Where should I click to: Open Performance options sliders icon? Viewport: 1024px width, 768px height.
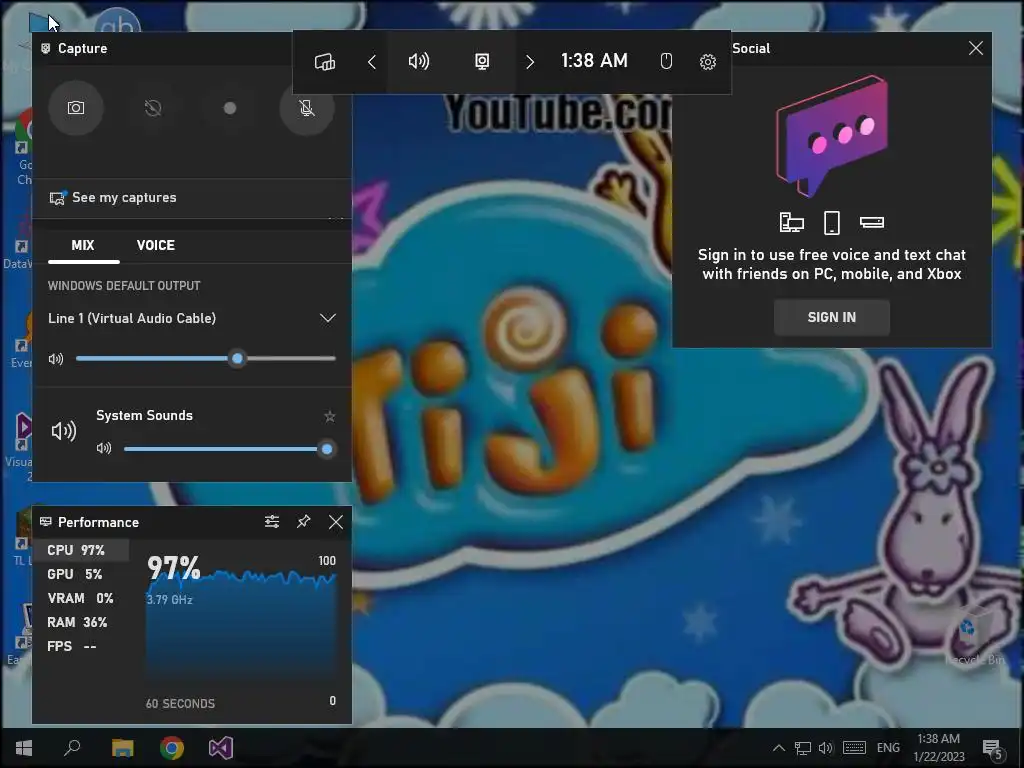[x=272, y=522]
